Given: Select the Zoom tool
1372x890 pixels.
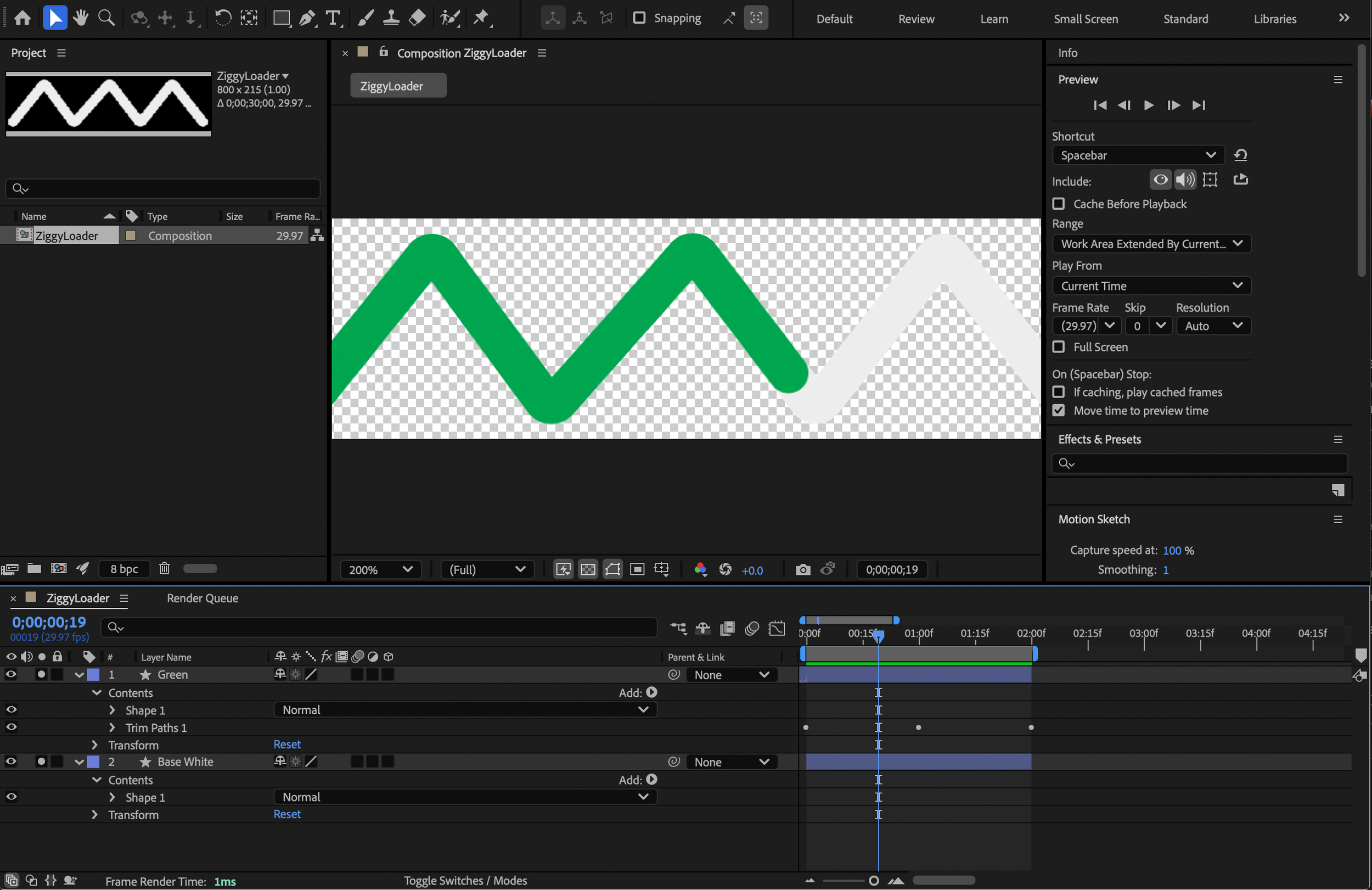Looking at the screenshot, I should click(106, 18).
